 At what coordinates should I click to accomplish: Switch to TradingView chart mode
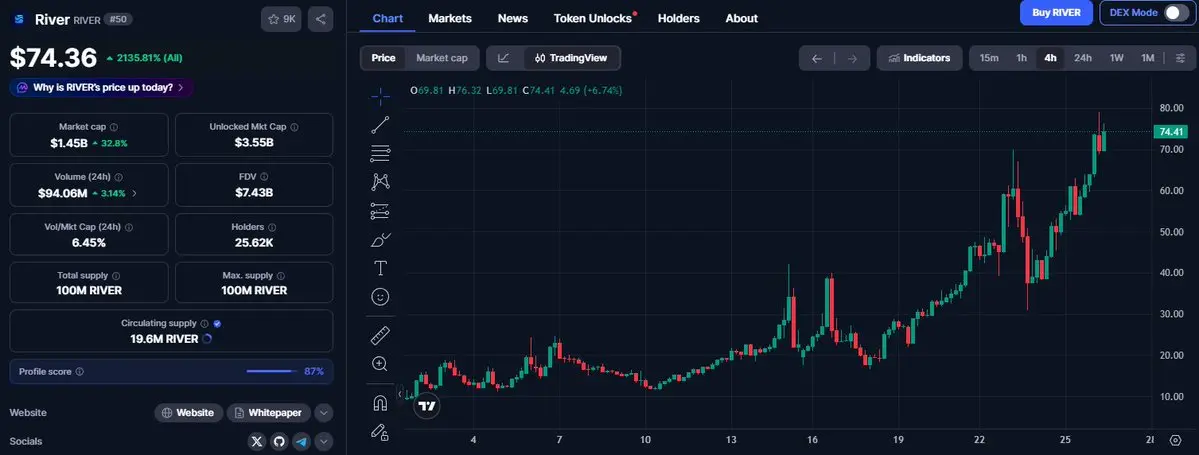[571, 58]
